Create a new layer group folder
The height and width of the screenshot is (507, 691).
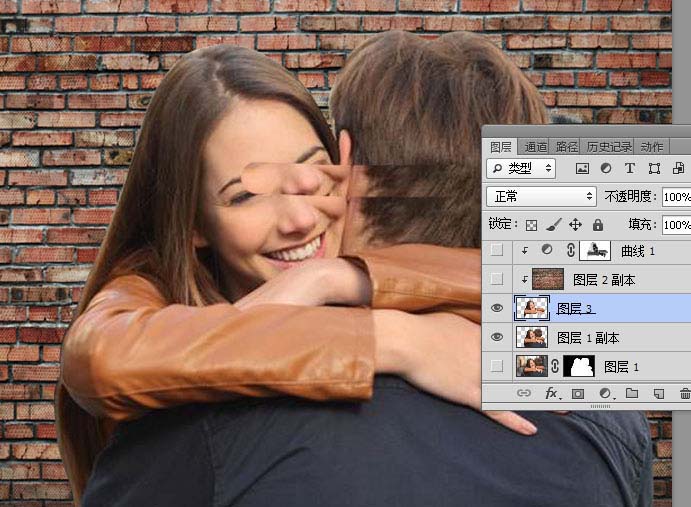click(x=632, y=393)
